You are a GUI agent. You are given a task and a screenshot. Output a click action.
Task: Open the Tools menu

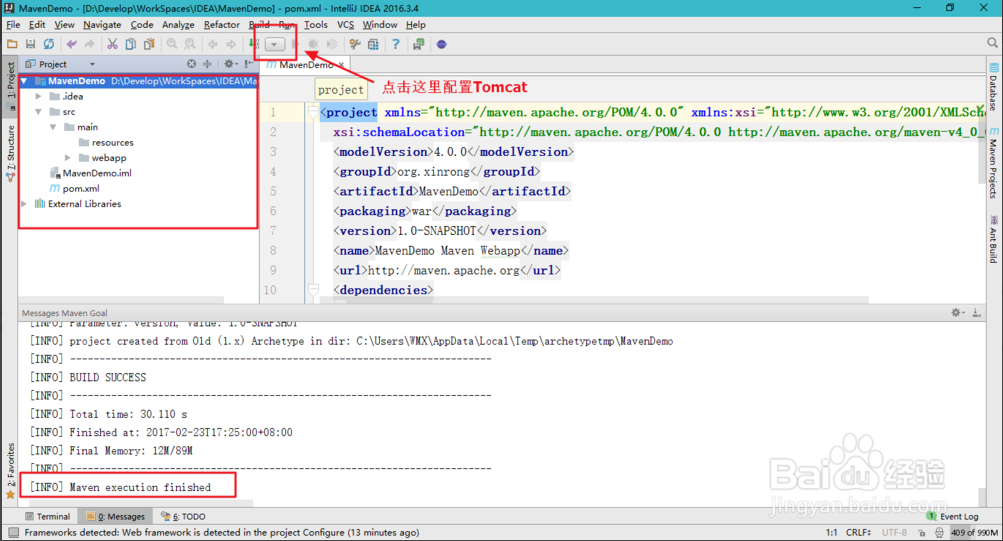point(315,24)
